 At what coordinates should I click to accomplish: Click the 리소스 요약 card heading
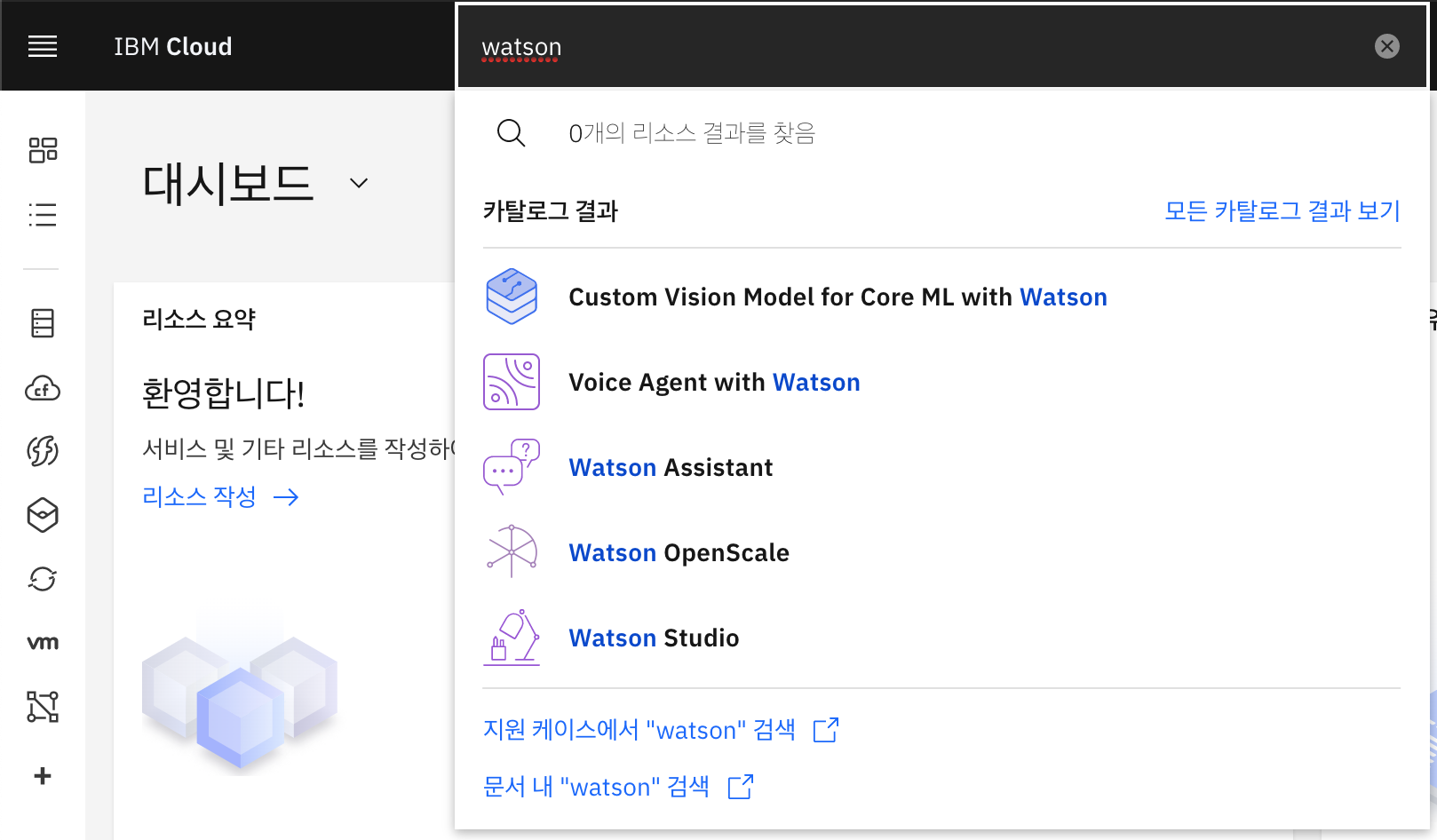tap(199, 319)
